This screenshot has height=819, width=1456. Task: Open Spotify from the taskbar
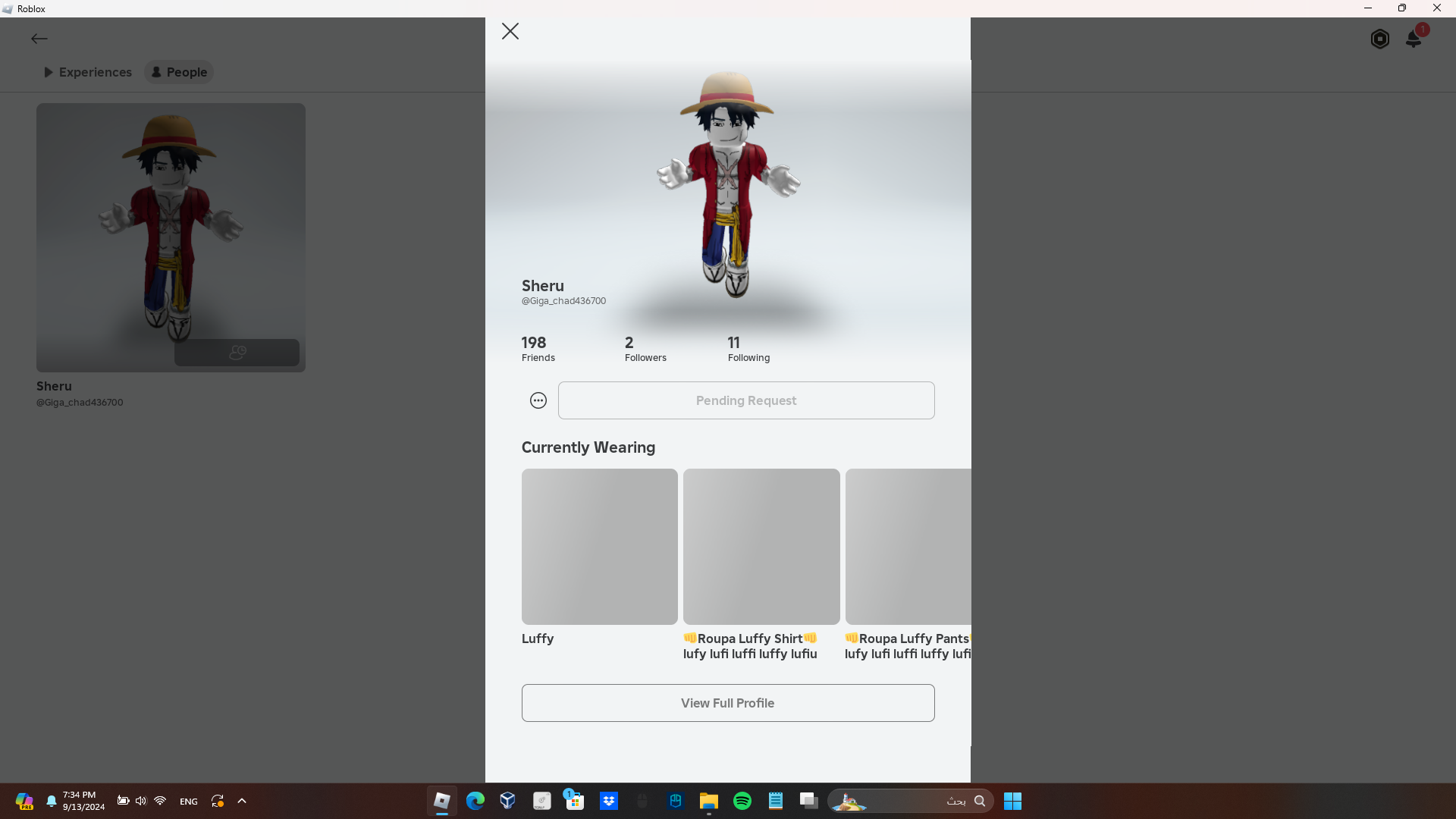(742, 801)
